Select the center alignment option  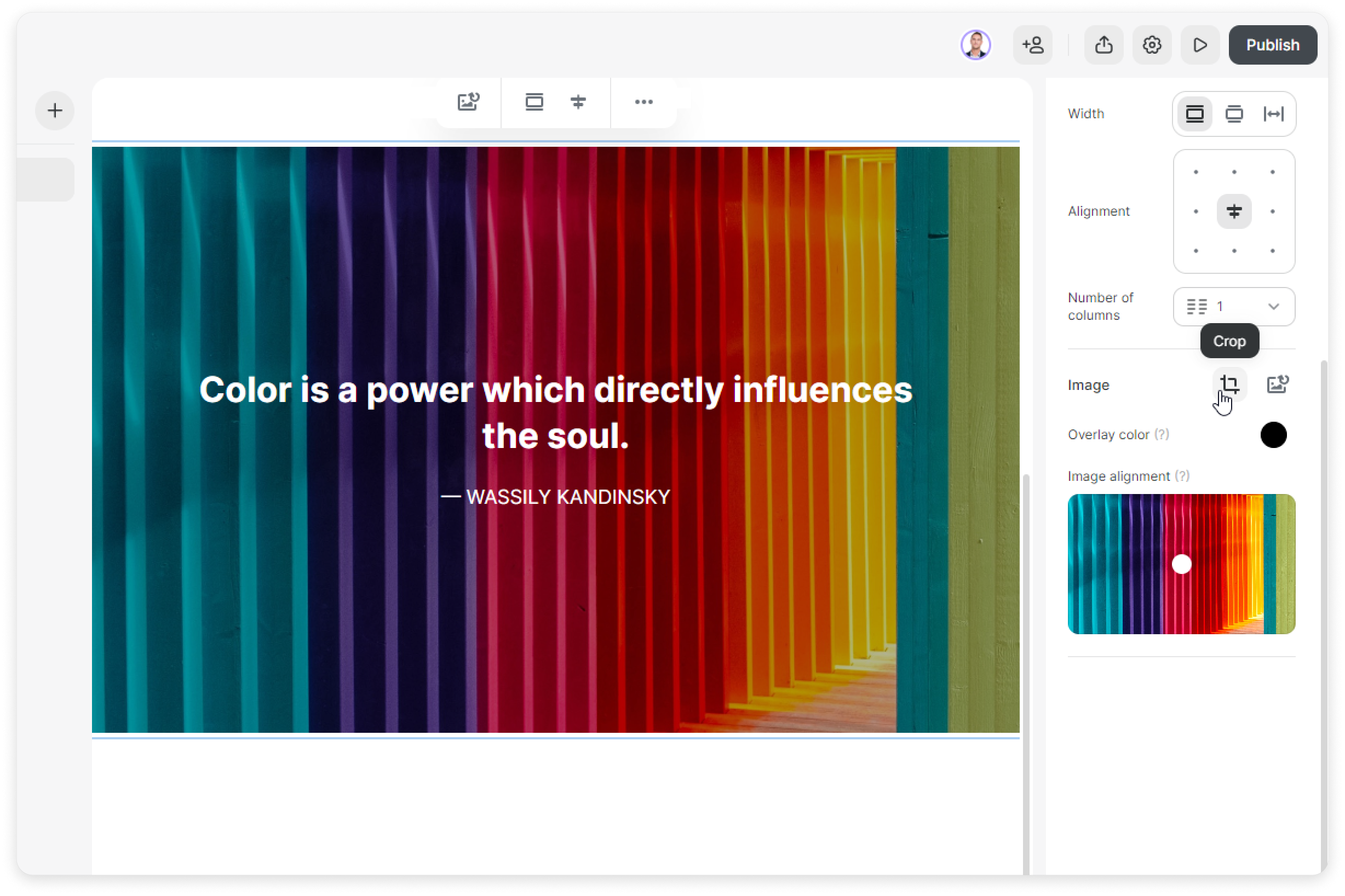point(1233,211)
